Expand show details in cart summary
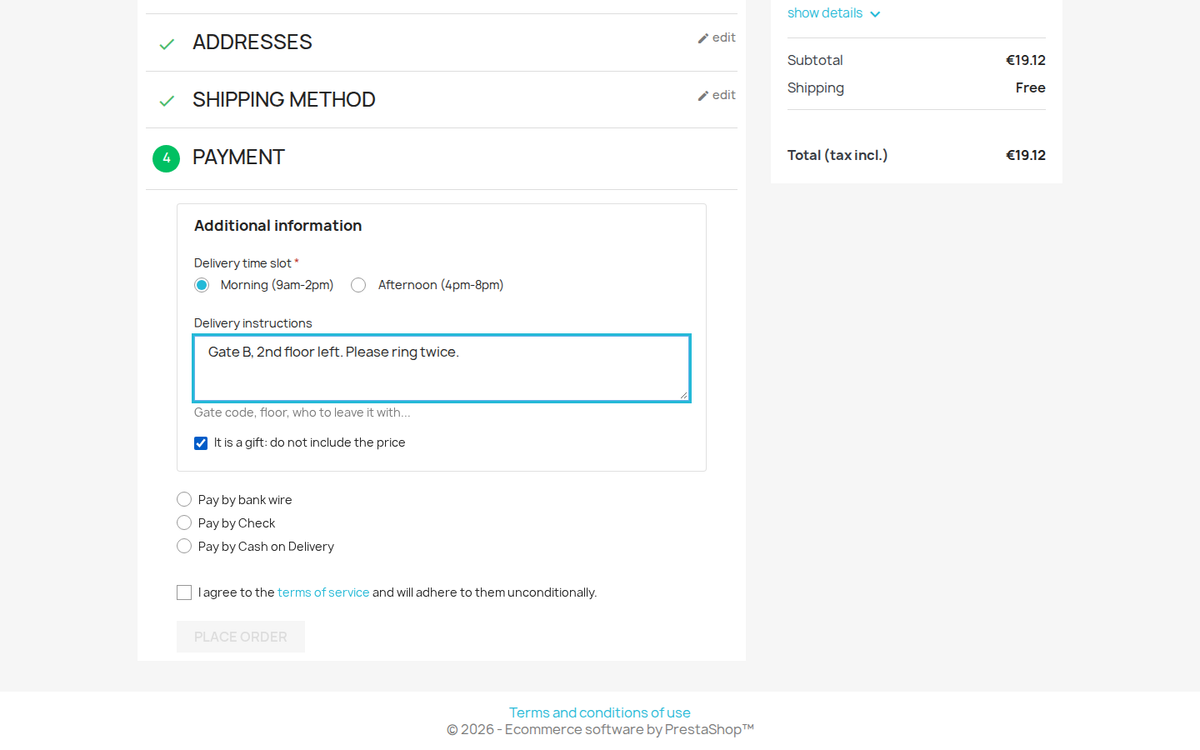Screen dimensions: 1200x750 click(834, 13)
